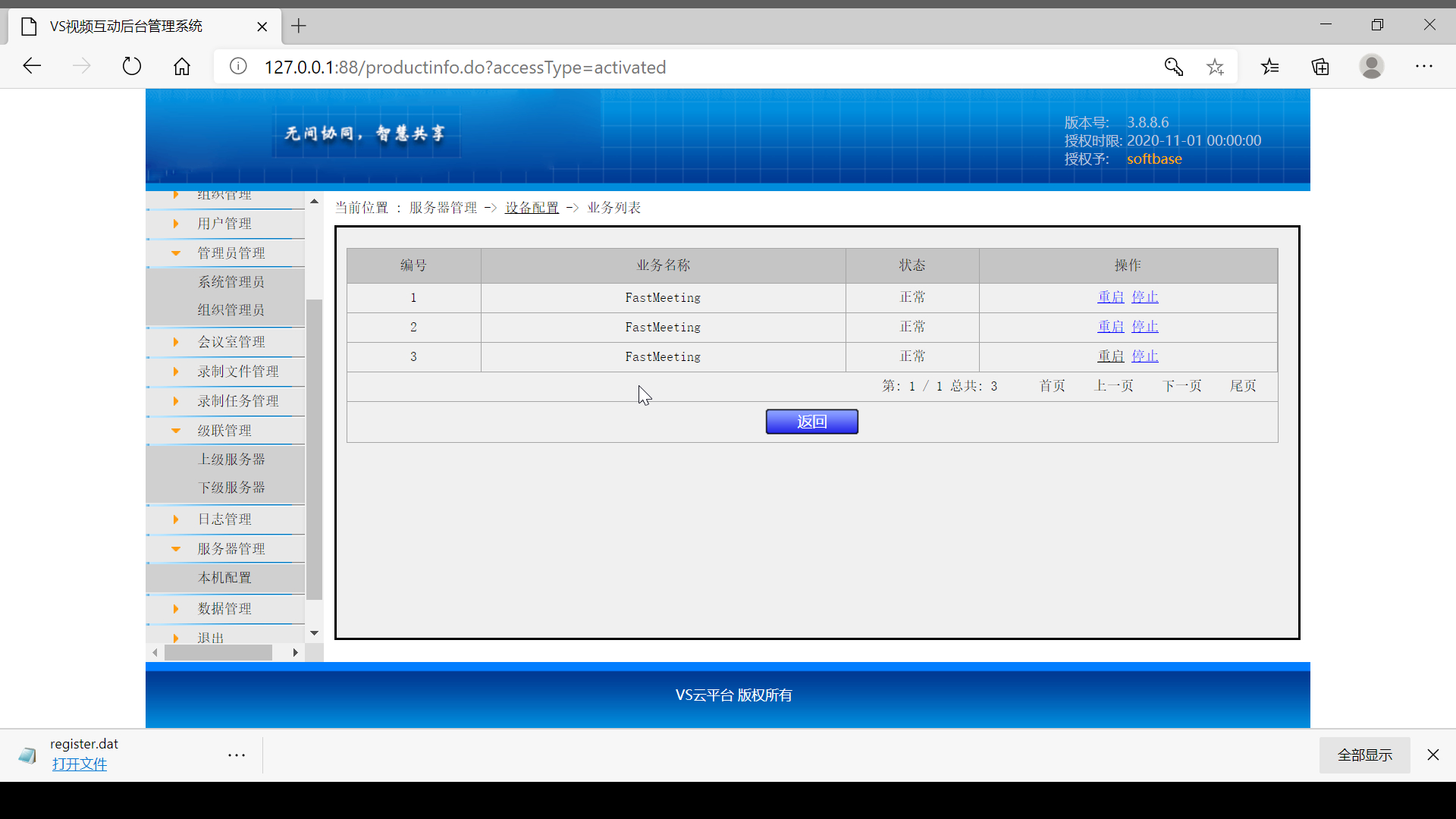Expand the 录制文件管理 menu arrow
The width and height of the screenshot is (1456, 819).
pos(176,372)
